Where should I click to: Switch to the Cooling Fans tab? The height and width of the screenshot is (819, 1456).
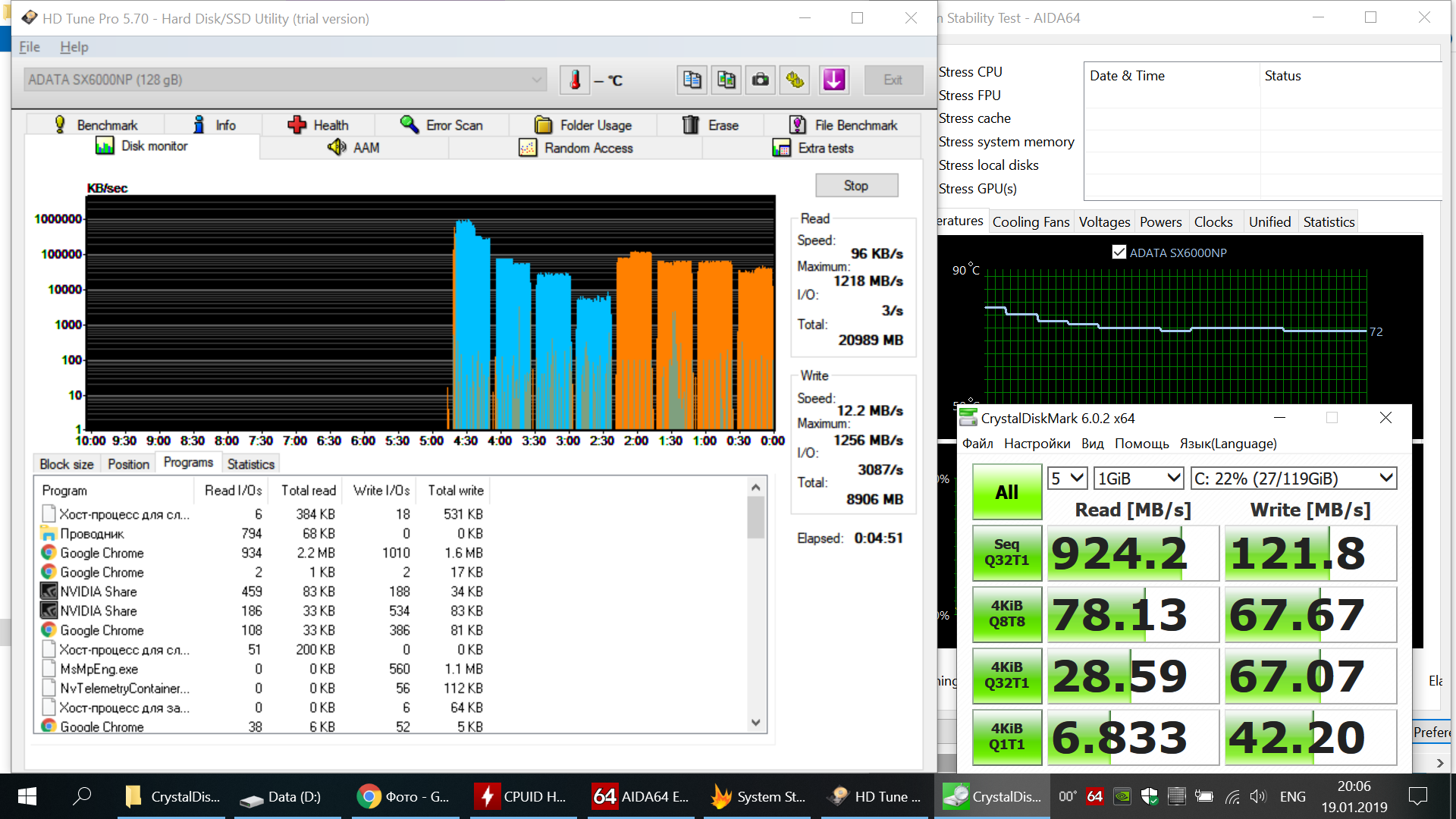tap(1031, 222)
